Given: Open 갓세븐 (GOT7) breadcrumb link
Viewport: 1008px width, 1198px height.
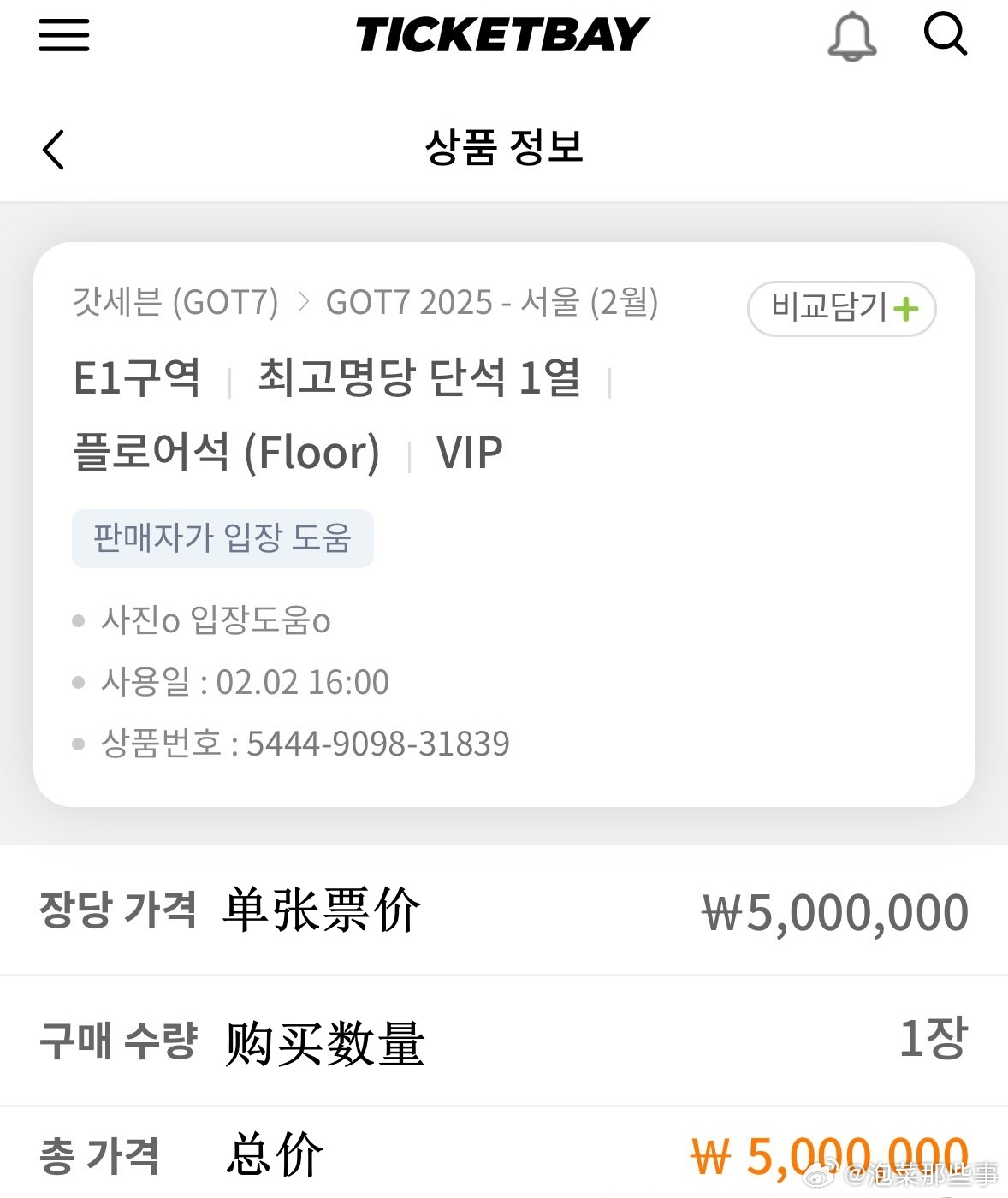Looking at the screenshot, I should 176,302.
